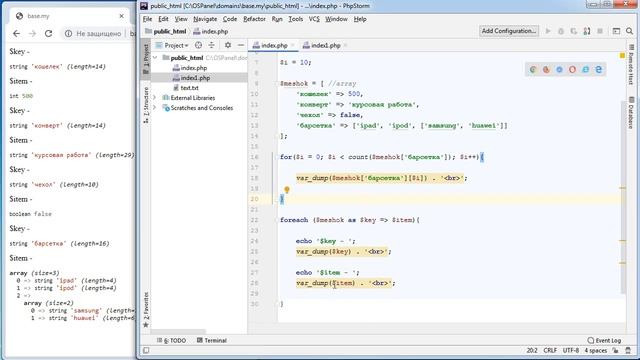
Task: Open Project panel settings gear
Action: coord(228,45)
